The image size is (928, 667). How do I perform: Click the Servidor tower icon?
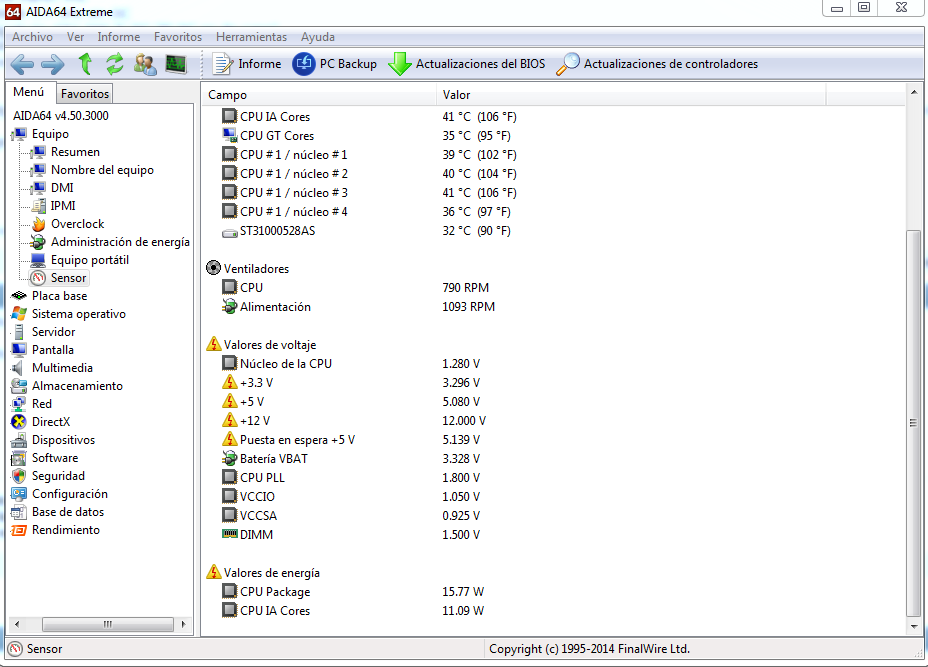click(x=19, y=332)
